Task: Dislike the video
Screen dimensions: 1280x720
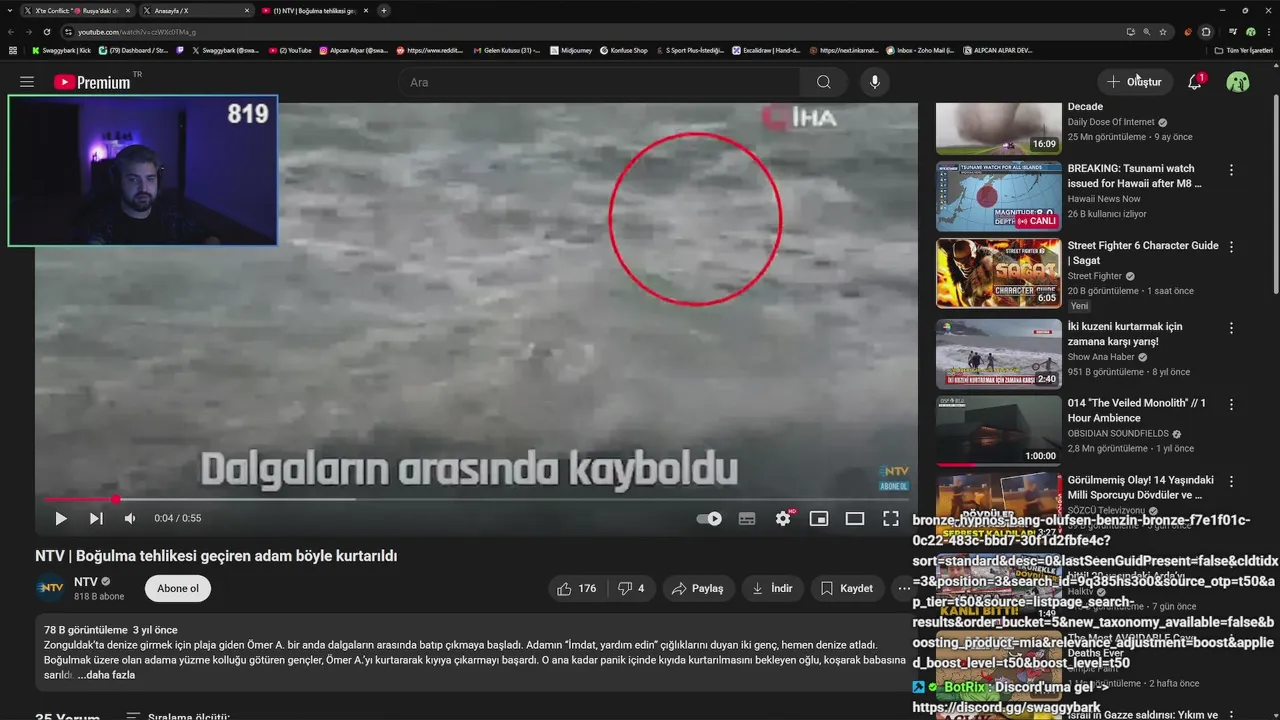Action: pos(631,588)
